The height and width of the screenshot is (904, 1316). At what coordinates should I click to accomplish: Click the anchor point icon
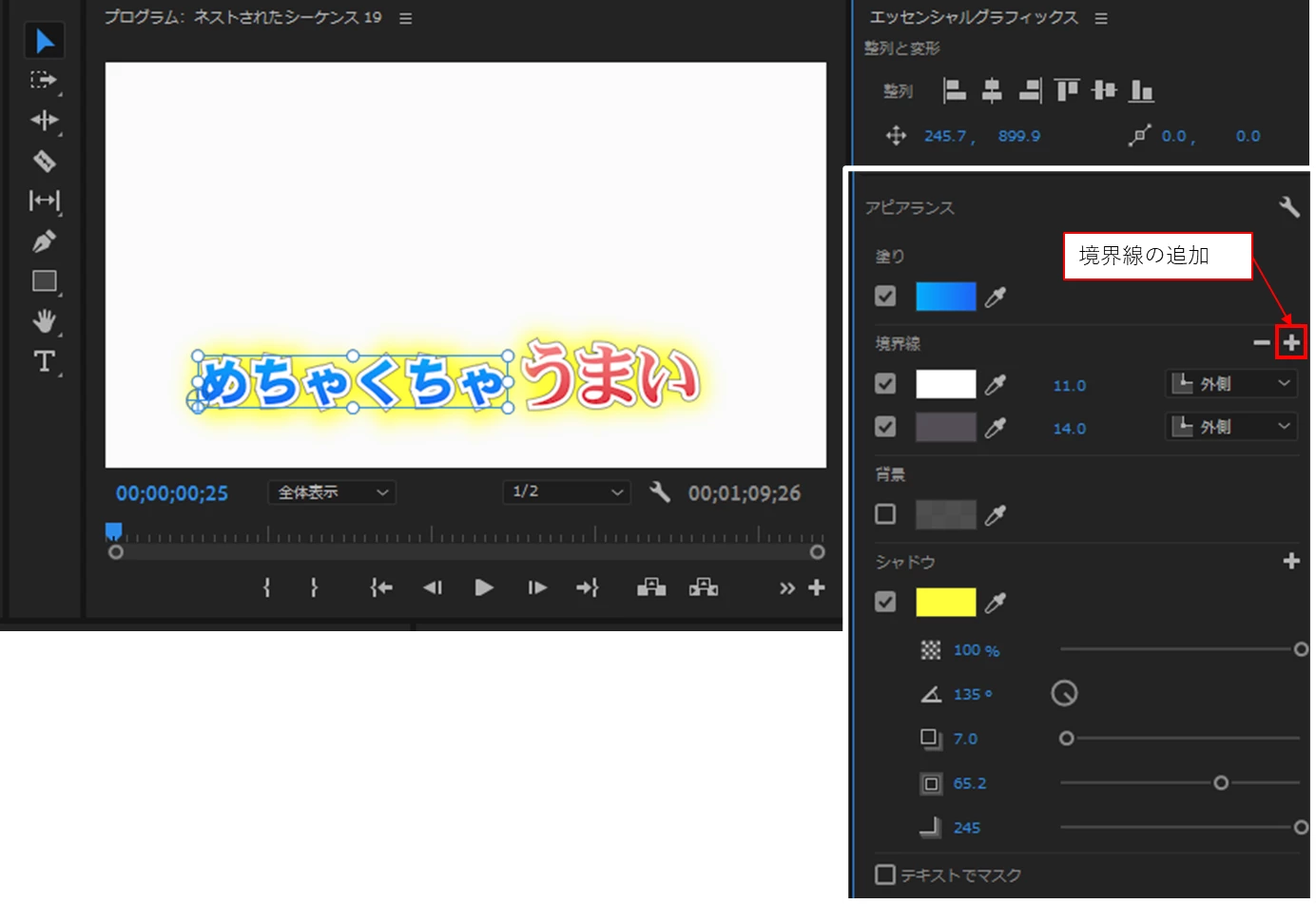coord(1139,136)
